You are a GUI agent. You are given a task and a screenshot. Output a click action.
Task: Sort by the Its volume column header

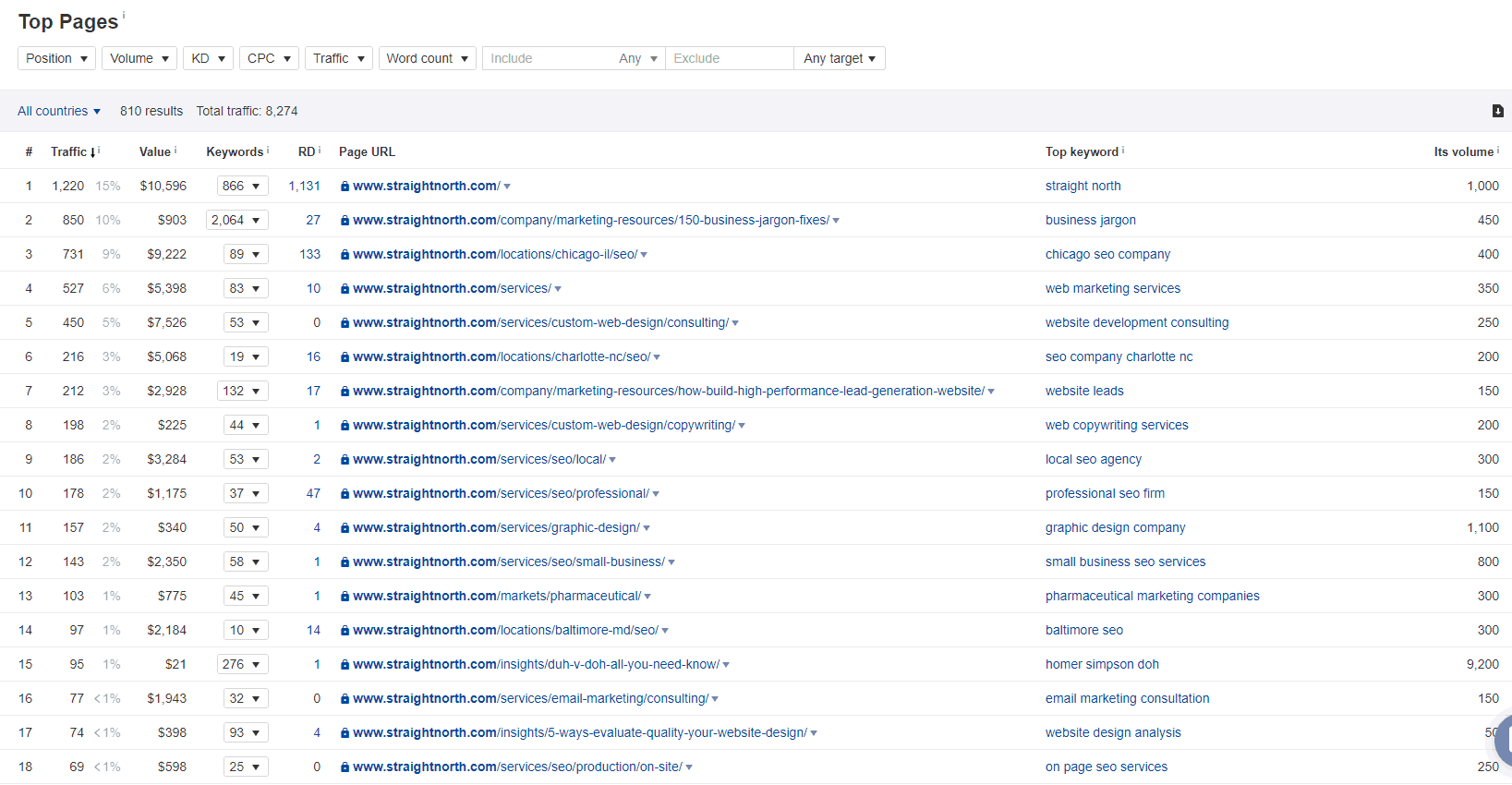click(1463, 151)
